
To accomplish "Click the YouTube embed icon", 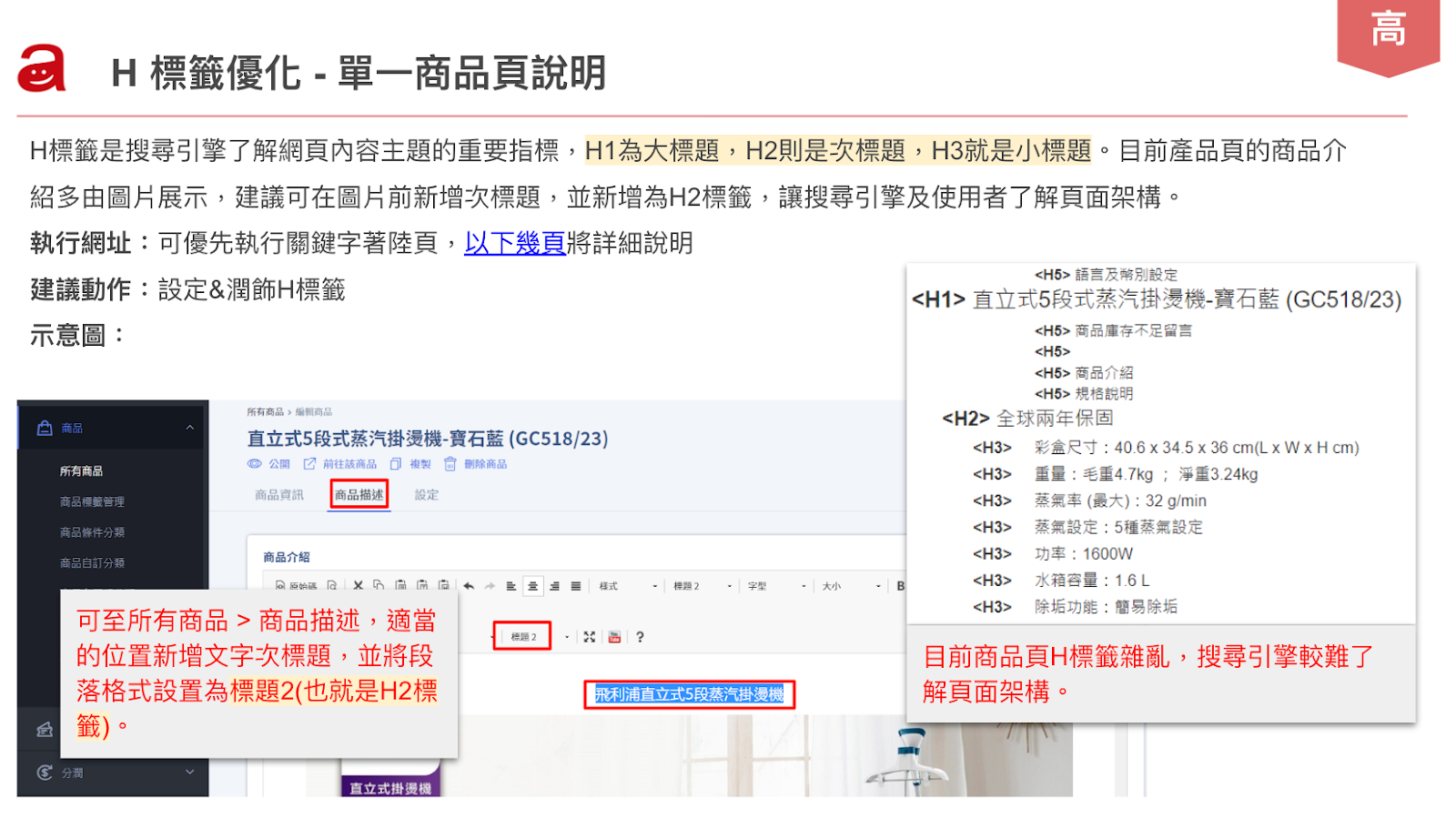I will point(614,637).
